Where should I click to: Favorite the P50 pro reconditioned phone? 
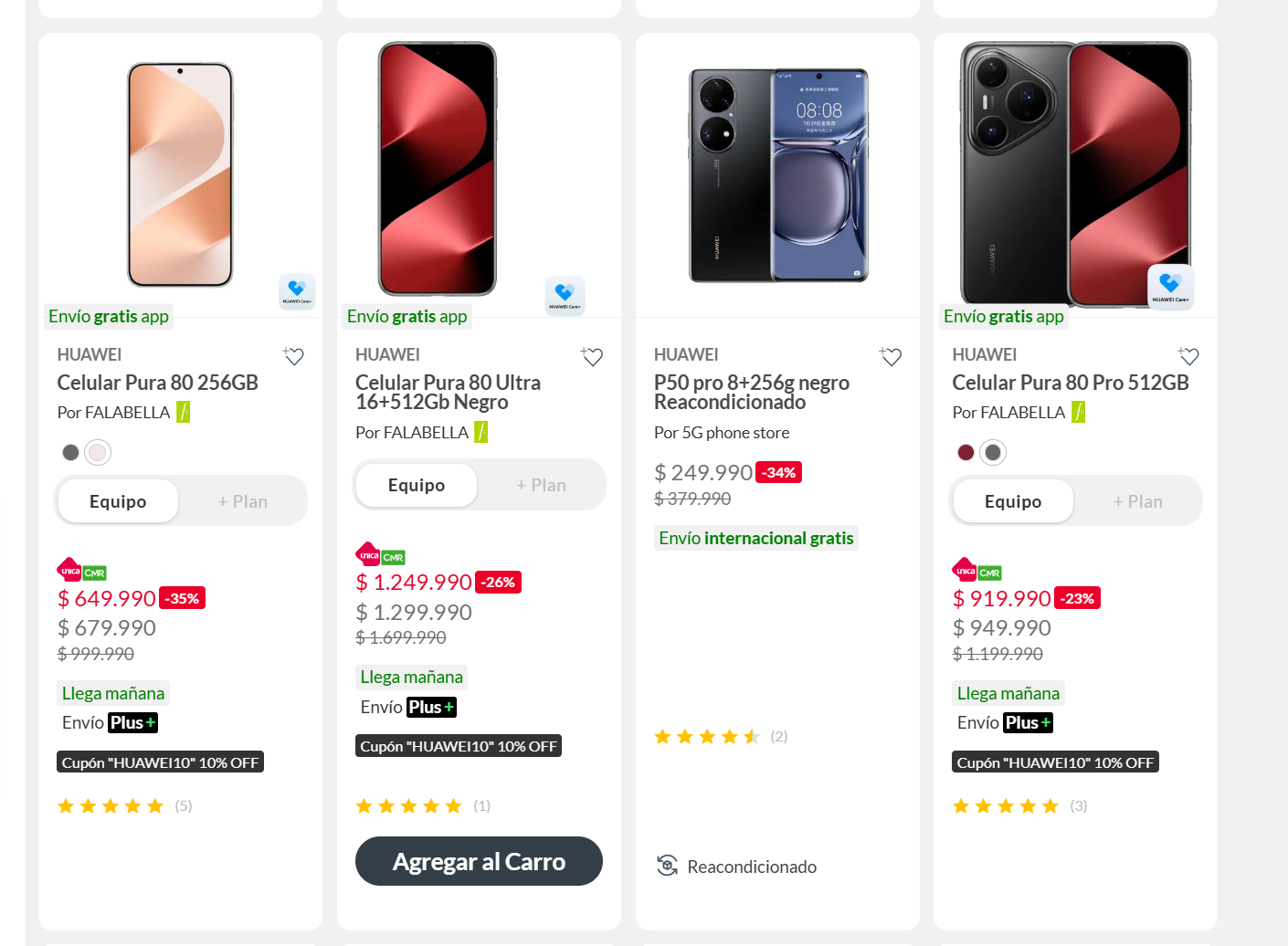point(891,356)
